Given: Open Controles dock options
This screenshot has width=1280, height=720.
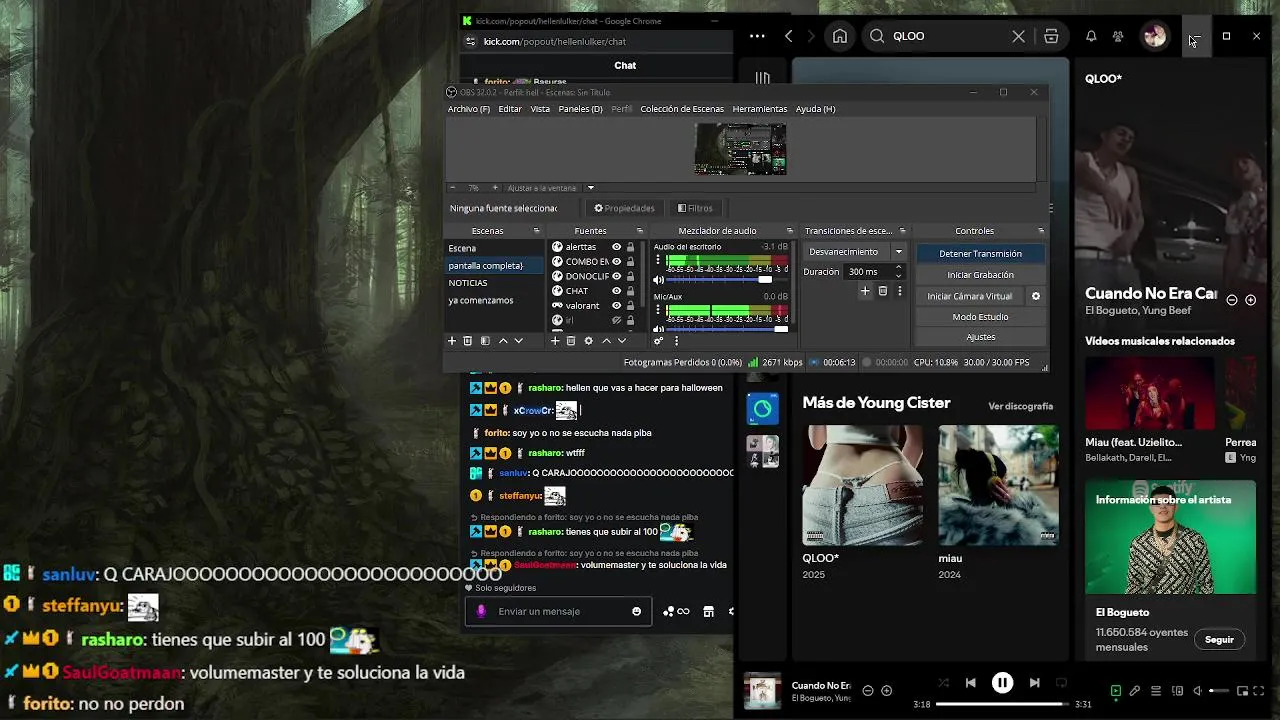Looking at the screenshot, I should click(x=1040, y=231).
